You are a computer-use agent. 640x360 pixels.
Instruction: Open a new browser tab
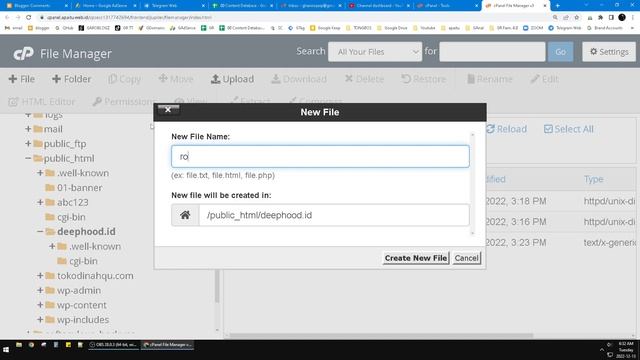click(558, 6)
